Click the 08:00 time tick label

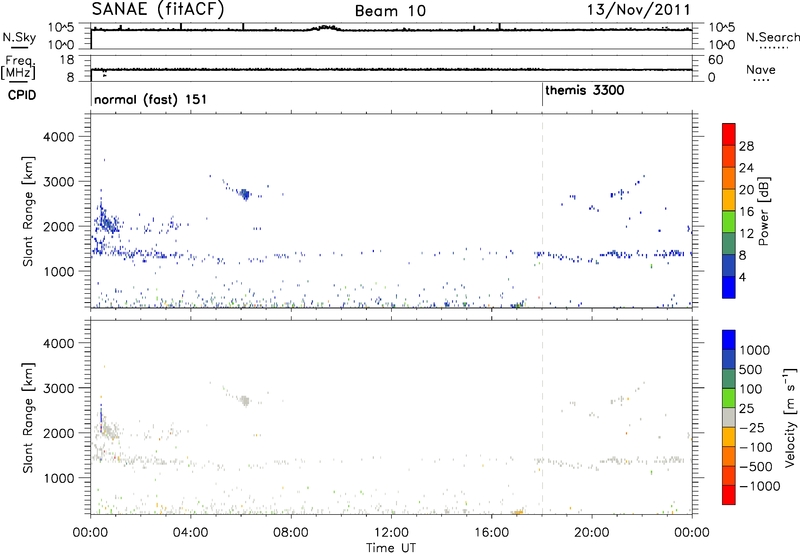(291, 533)
